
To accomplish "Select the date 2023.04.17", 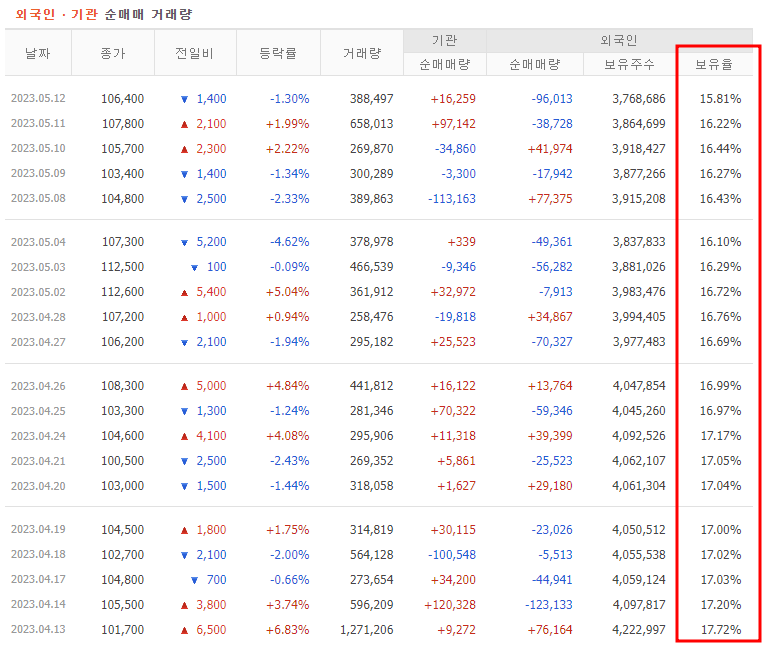I will [38, 579].
